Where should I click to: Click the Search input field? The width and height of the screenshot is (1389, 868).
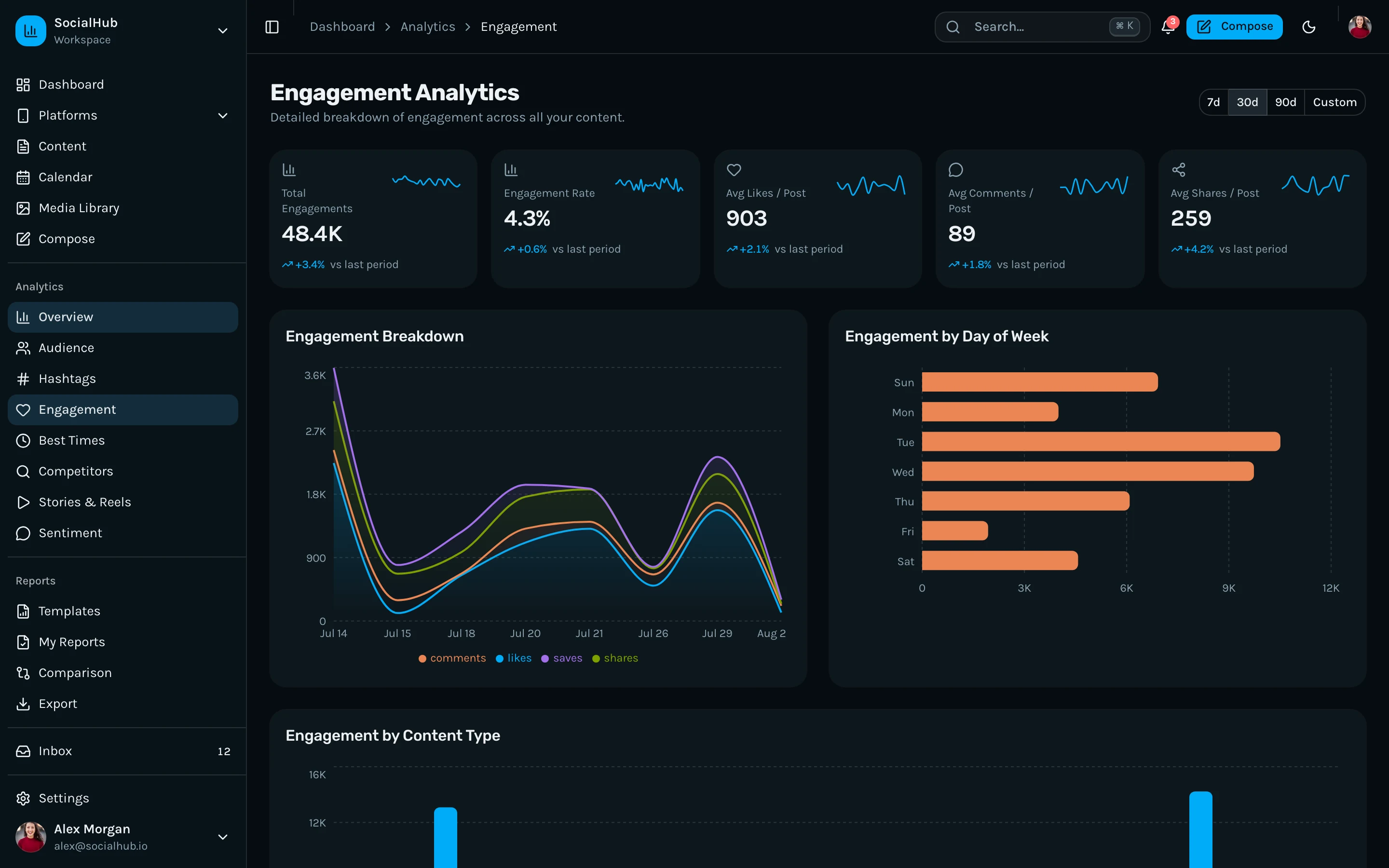(1042, 27)
